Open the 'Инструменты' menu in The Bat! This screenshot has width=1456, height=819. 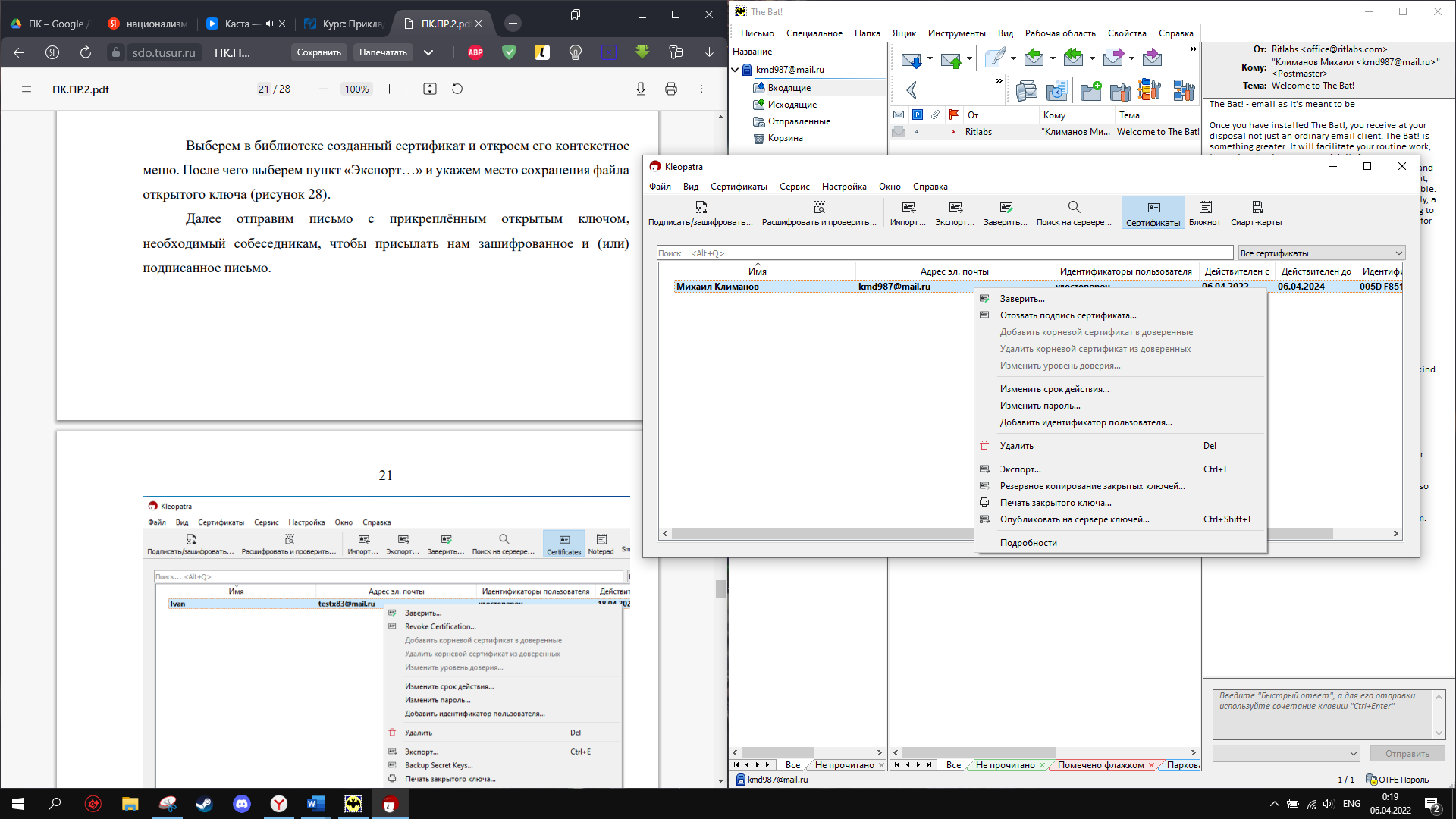[956, 33]
